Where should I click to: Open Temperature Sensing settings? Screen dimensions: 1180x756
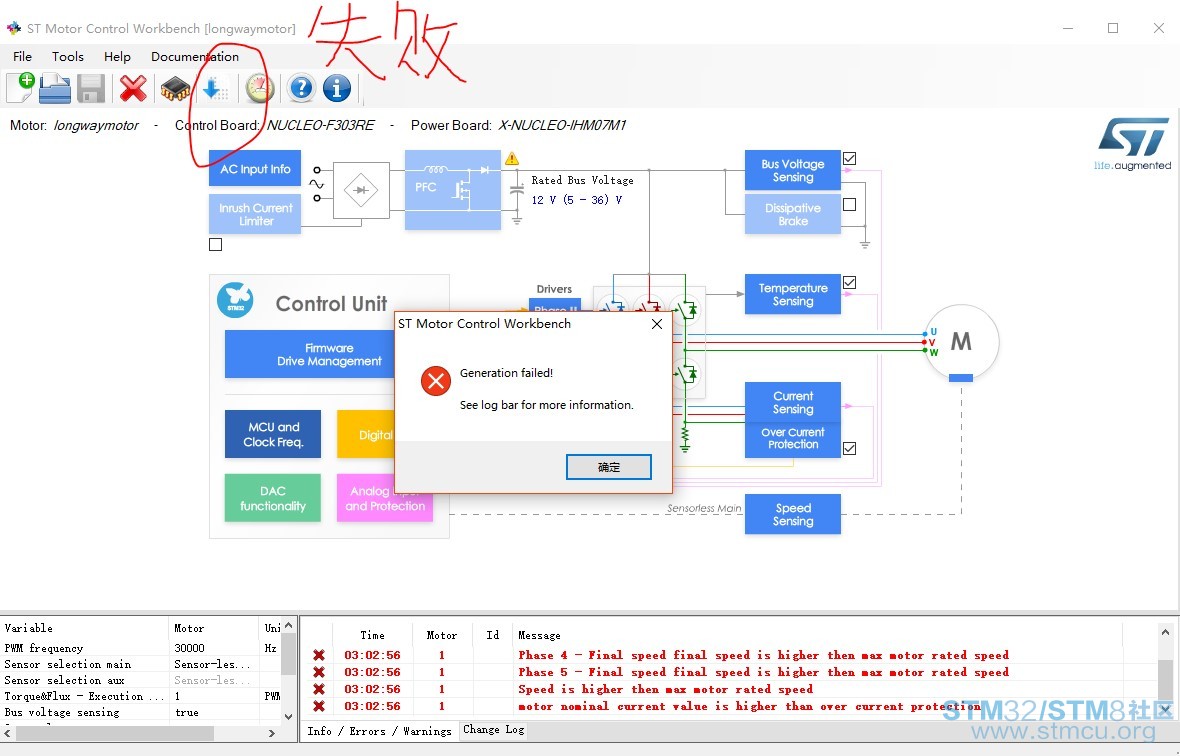tap(792, 294)
